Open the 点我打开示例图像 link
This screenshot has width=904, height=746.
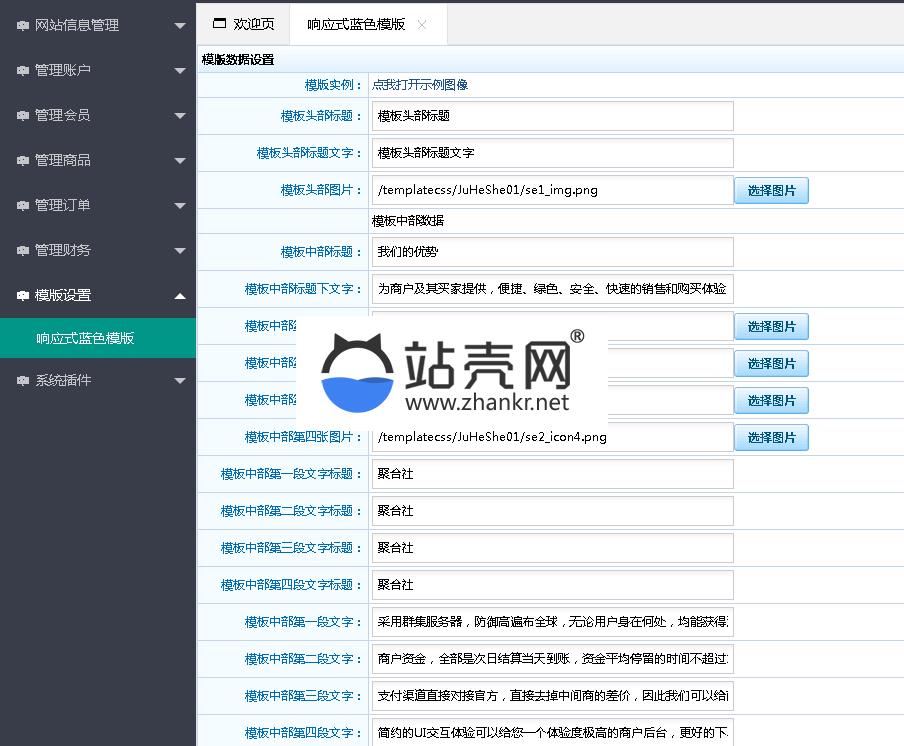pyautogui.click(x=420, y=85)
